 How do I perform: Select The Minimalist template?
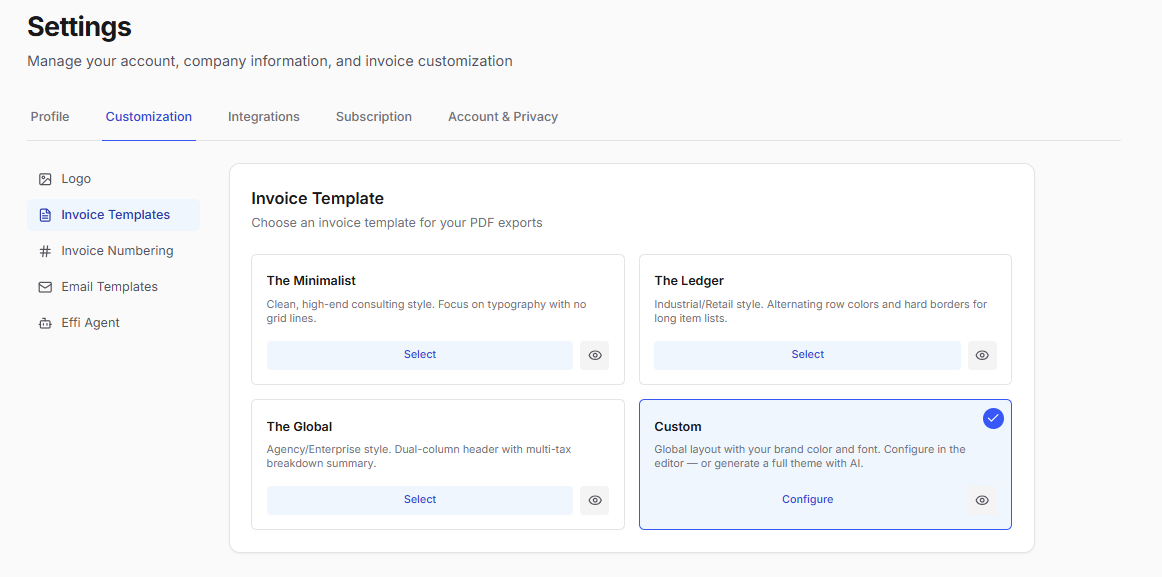[x=419, y=356]
